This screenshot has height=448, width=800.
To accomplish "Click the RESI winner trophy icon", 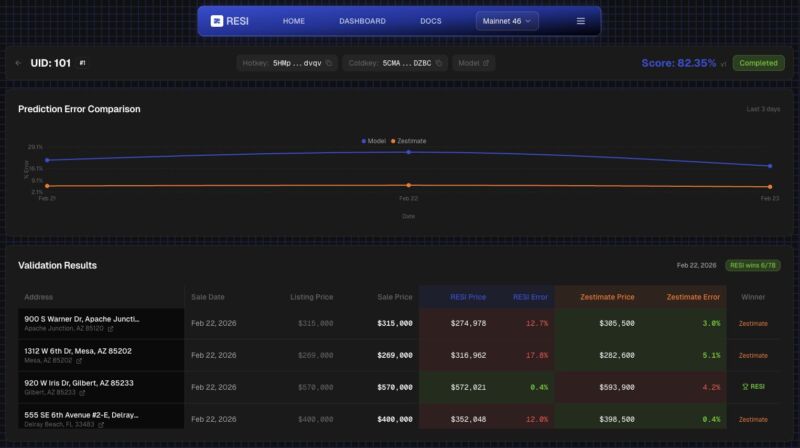I will click(x=743, y=387).
